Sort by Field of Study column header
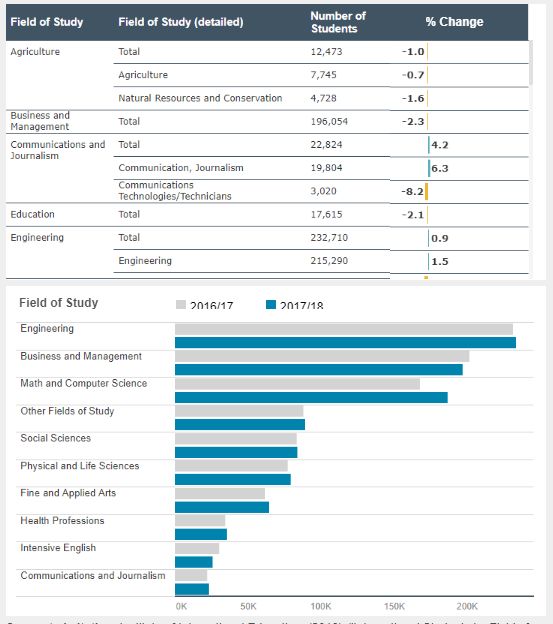The image size is (553, 624). pyautogui.click(x=47, y=22)
